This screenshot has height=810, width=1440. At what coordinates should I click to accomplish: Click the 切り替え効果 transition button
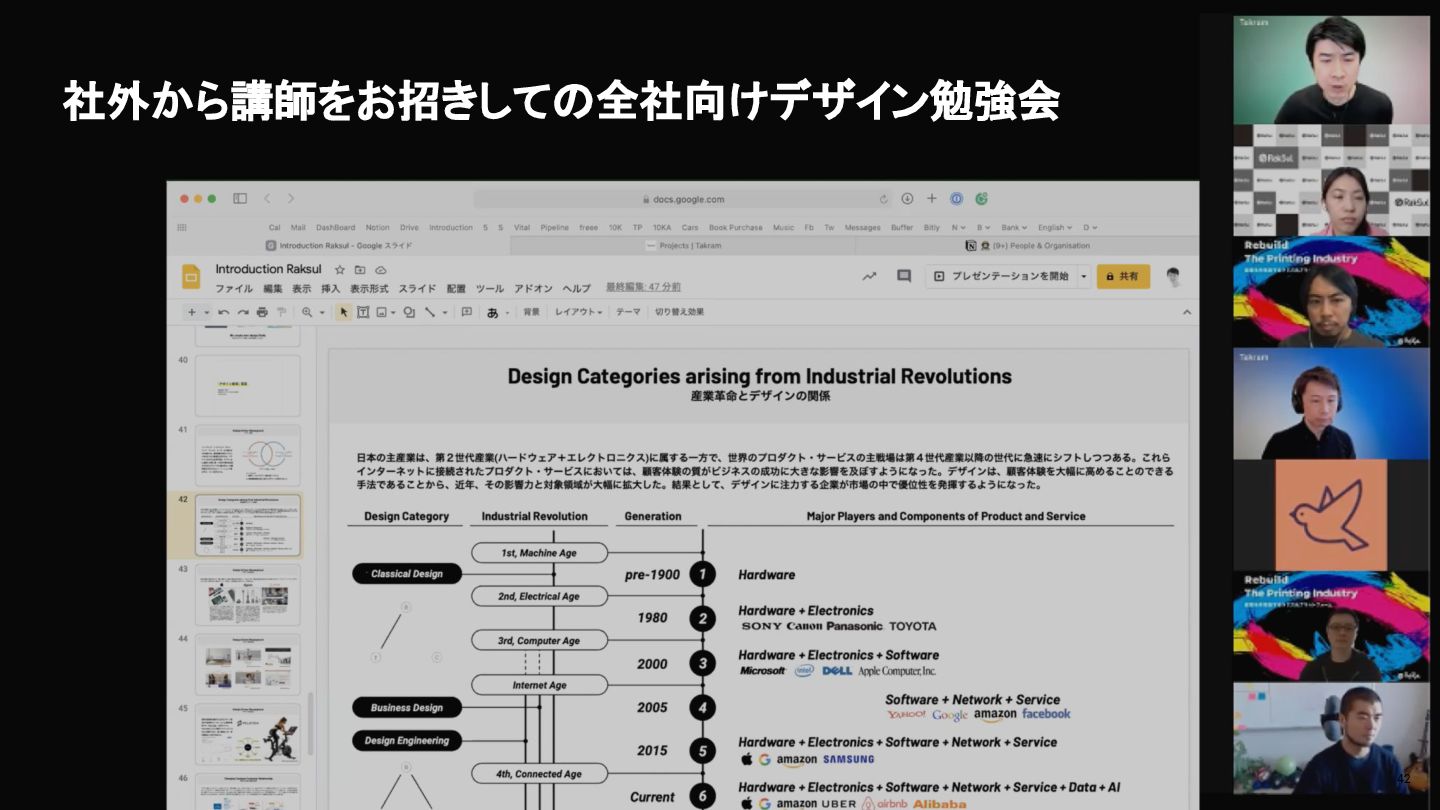(680, 312)
